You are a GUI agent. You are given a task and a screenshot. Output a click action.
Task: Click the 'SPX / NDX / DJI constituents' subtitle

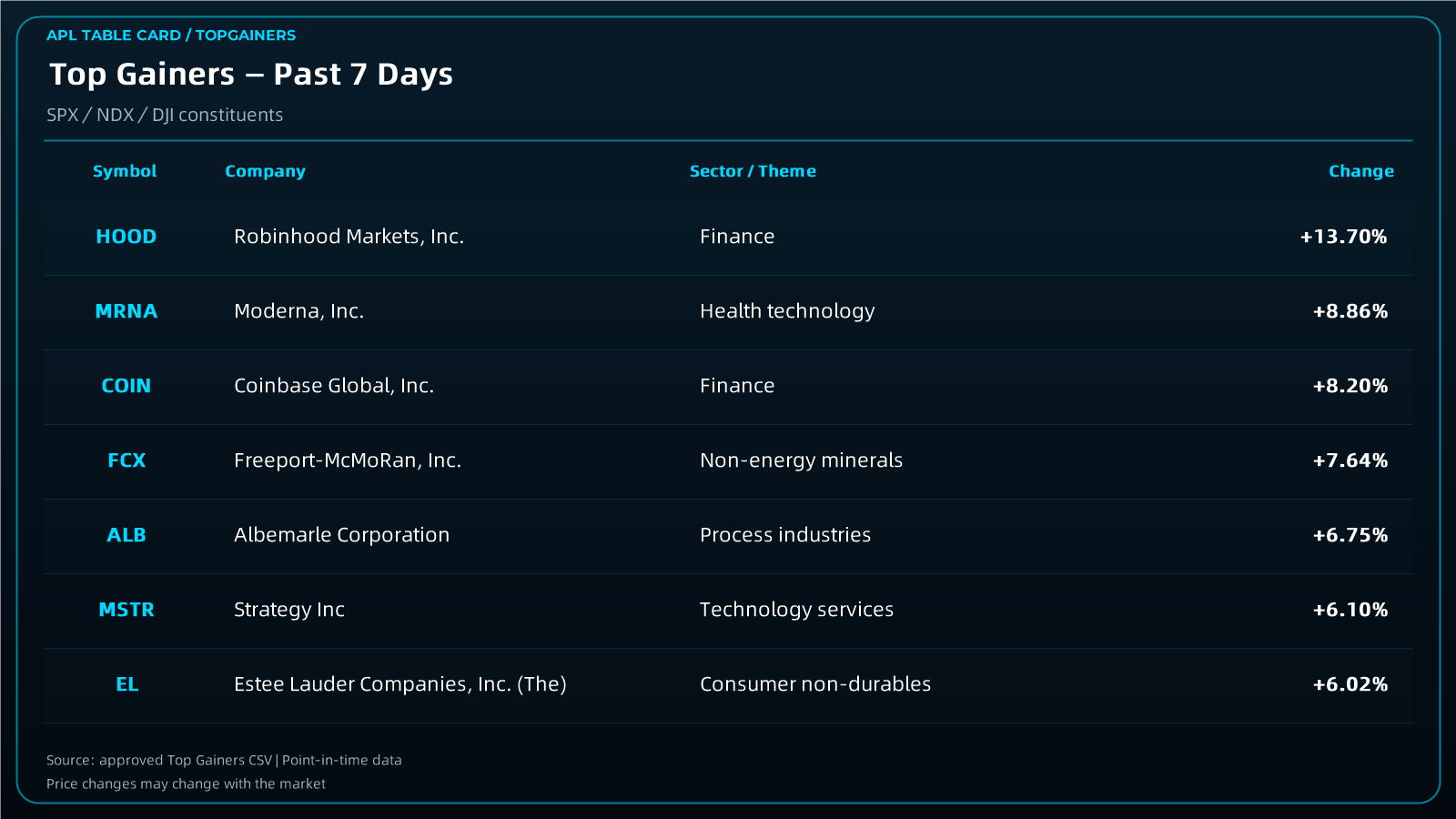pyautogui.click(x=165, y=116)
